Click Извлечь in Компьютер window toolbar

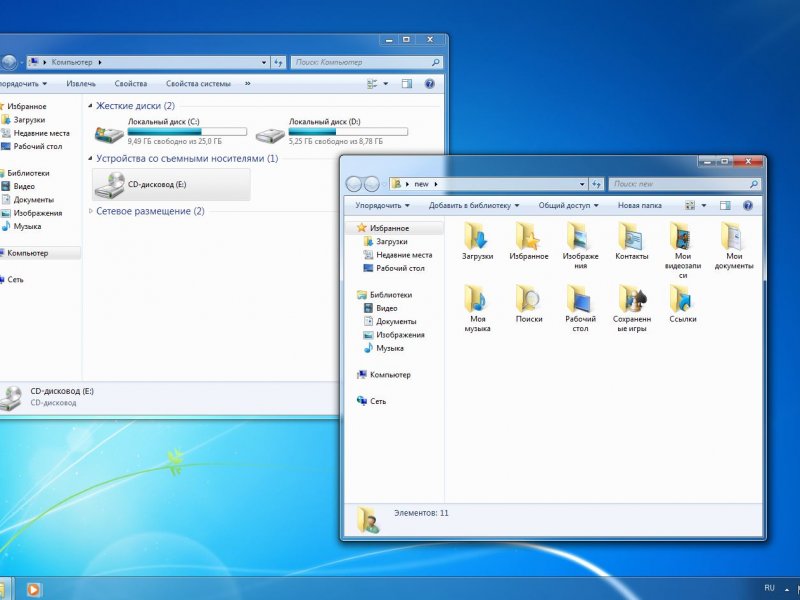tap(81, 84)
